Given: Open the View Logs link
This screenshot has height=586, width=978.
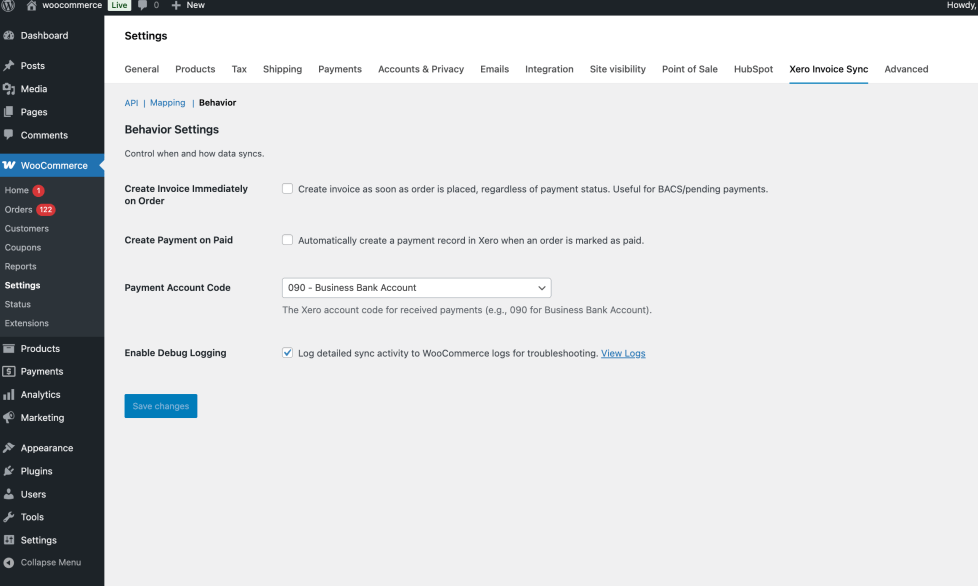Looking at the screenshot, I should click(623, 353).
